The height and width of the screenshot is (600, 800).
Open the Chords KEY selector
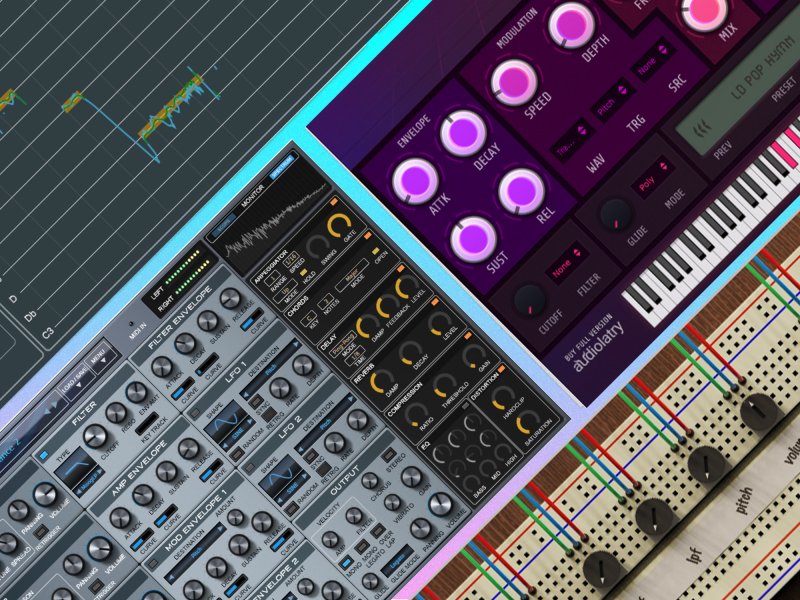[308, 319]
